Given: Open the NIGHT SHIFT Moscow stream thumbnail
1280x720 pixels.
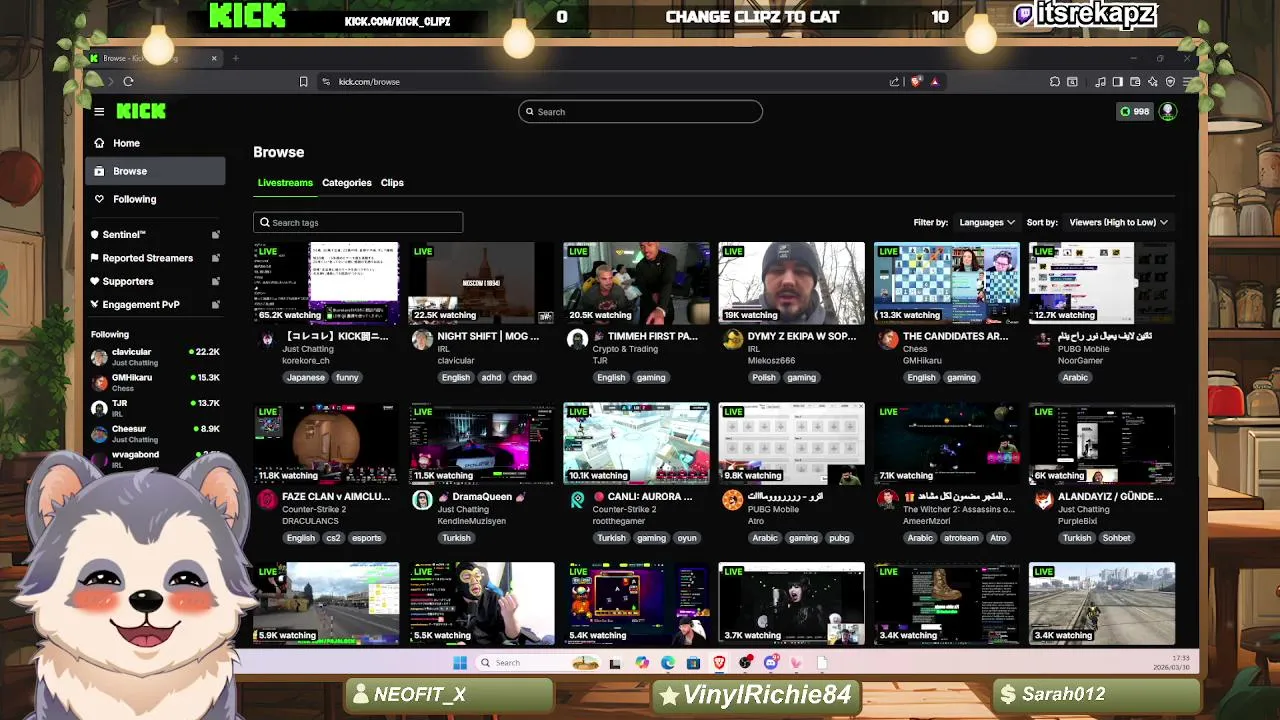Looking at the screenshot, I should point(481,283).
